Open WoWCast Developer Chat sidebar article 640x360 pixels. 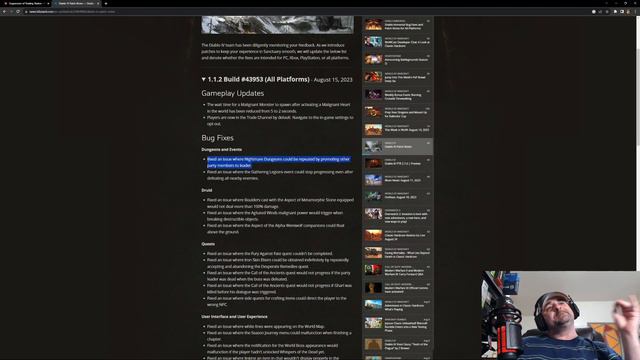398,42
